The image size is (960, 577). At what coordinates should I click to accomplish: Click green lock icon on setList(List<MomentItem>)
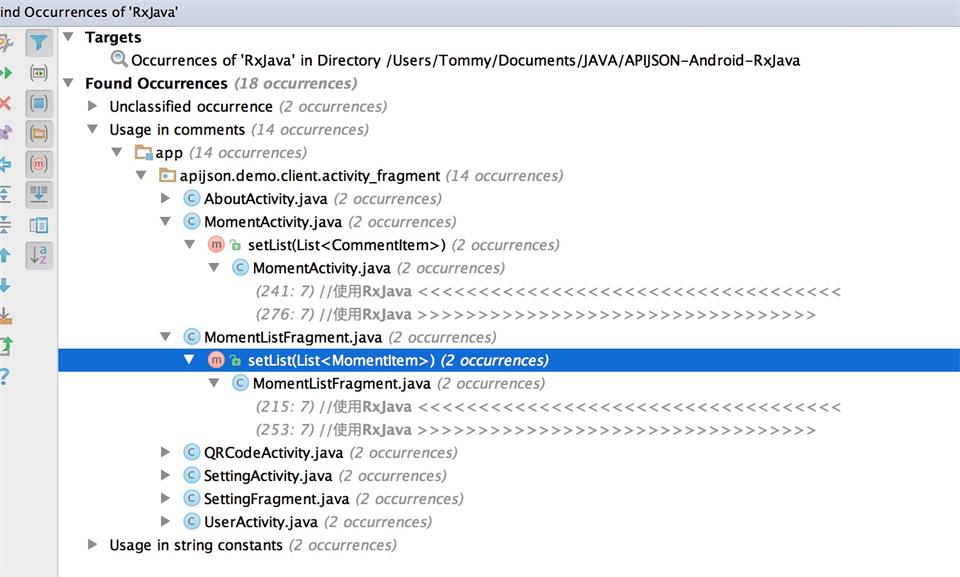click(x=235, y=361)
